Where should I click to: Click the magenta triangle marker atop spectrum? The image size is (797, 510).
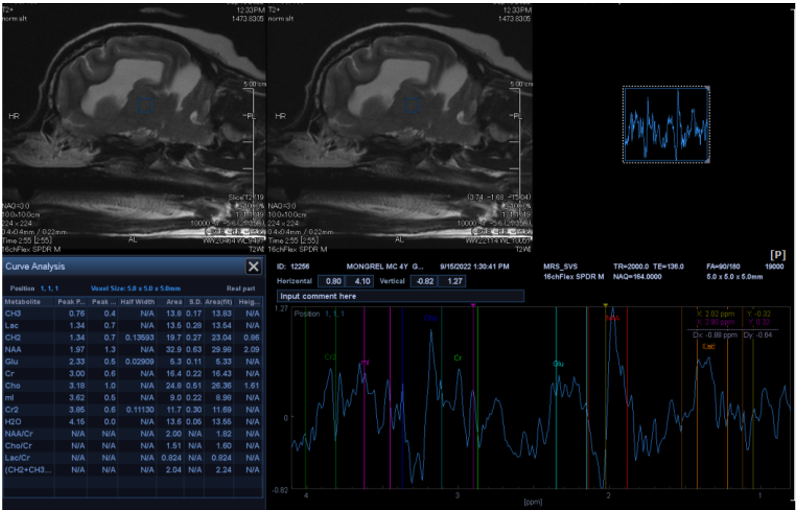tap(473, 305)
